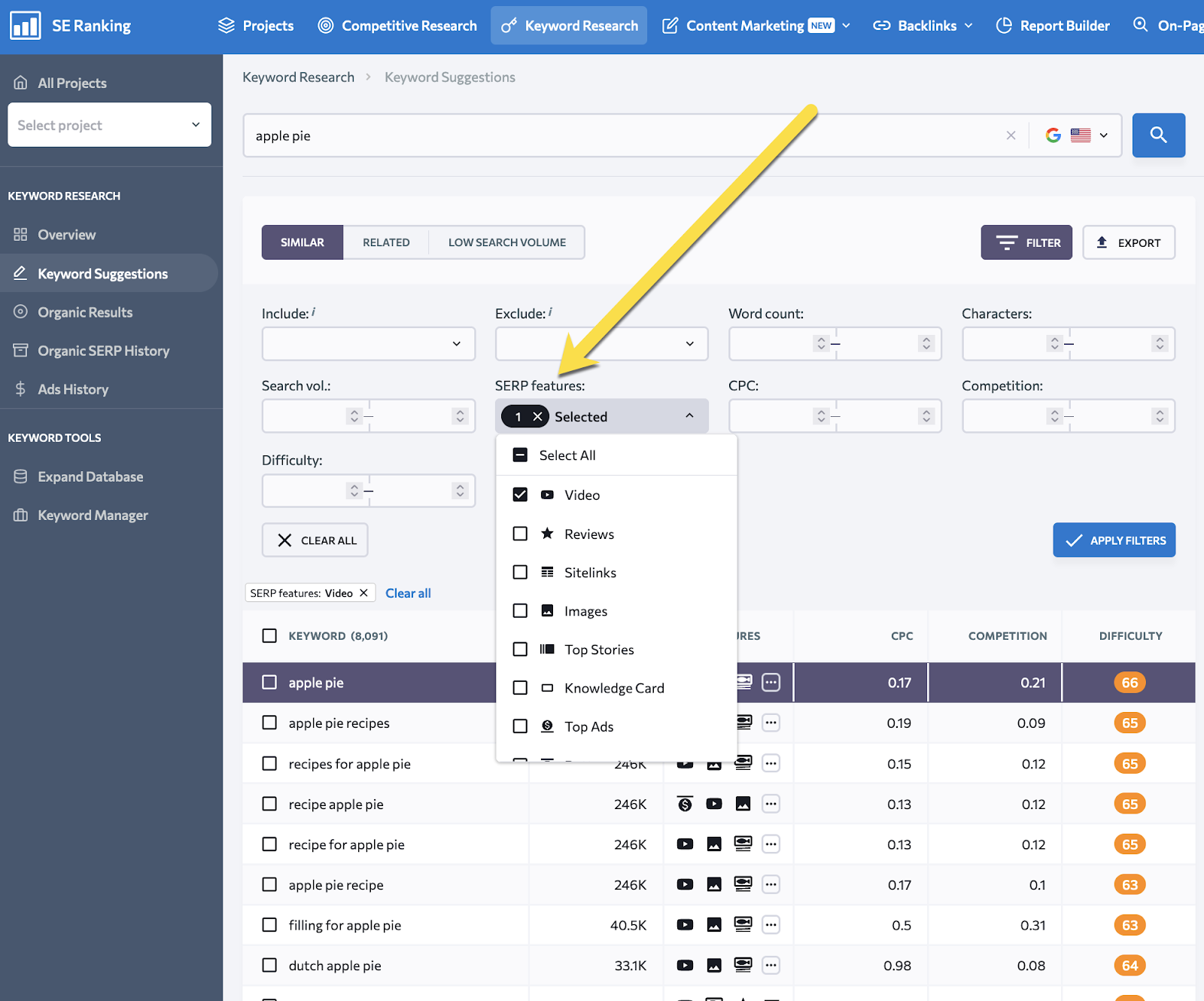The width and height of the screenshot is (1204, 1001).
Task: Click more features icon in filling for apple pie row
Action: click(x=771, y=925)
